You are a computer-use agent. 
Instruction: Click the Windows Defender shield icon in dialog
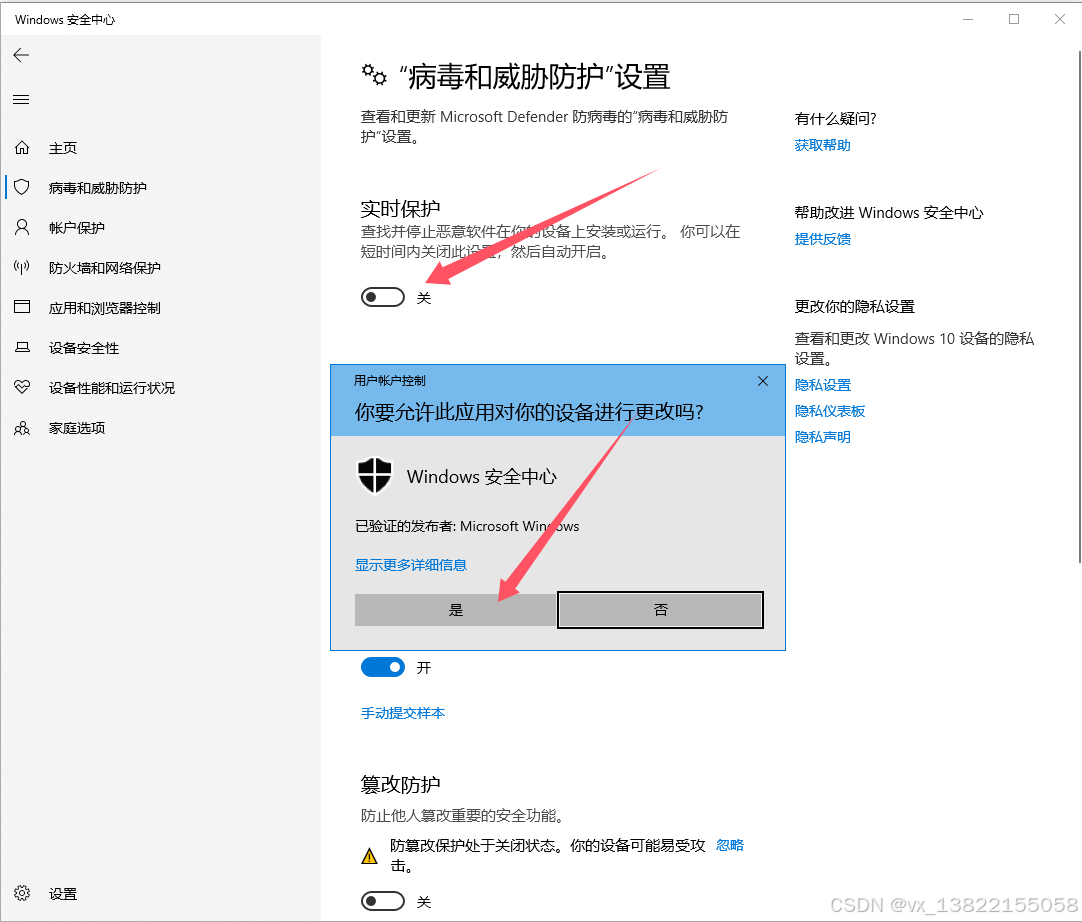point(375,475)
